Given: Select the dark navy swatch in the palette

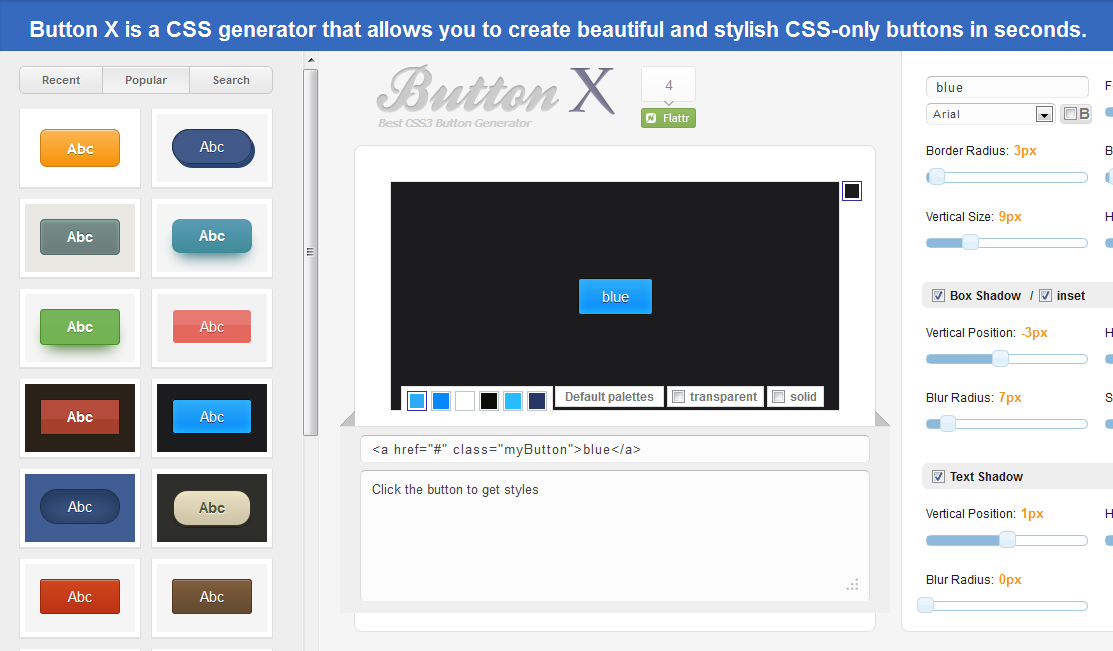Looking at the screenshot, I should coord(536,400).
